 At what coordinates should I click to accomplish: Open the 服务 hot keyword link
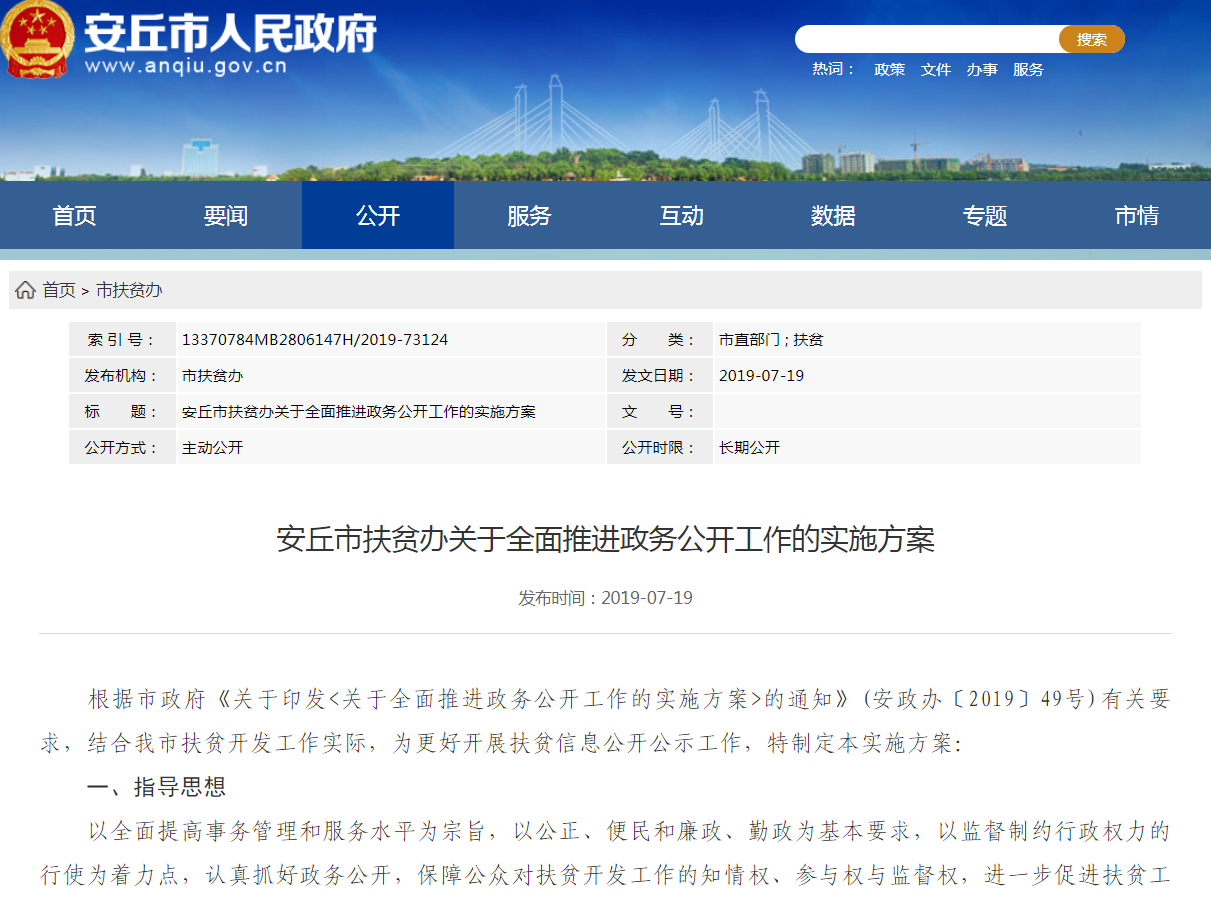tap(1028, 69)
